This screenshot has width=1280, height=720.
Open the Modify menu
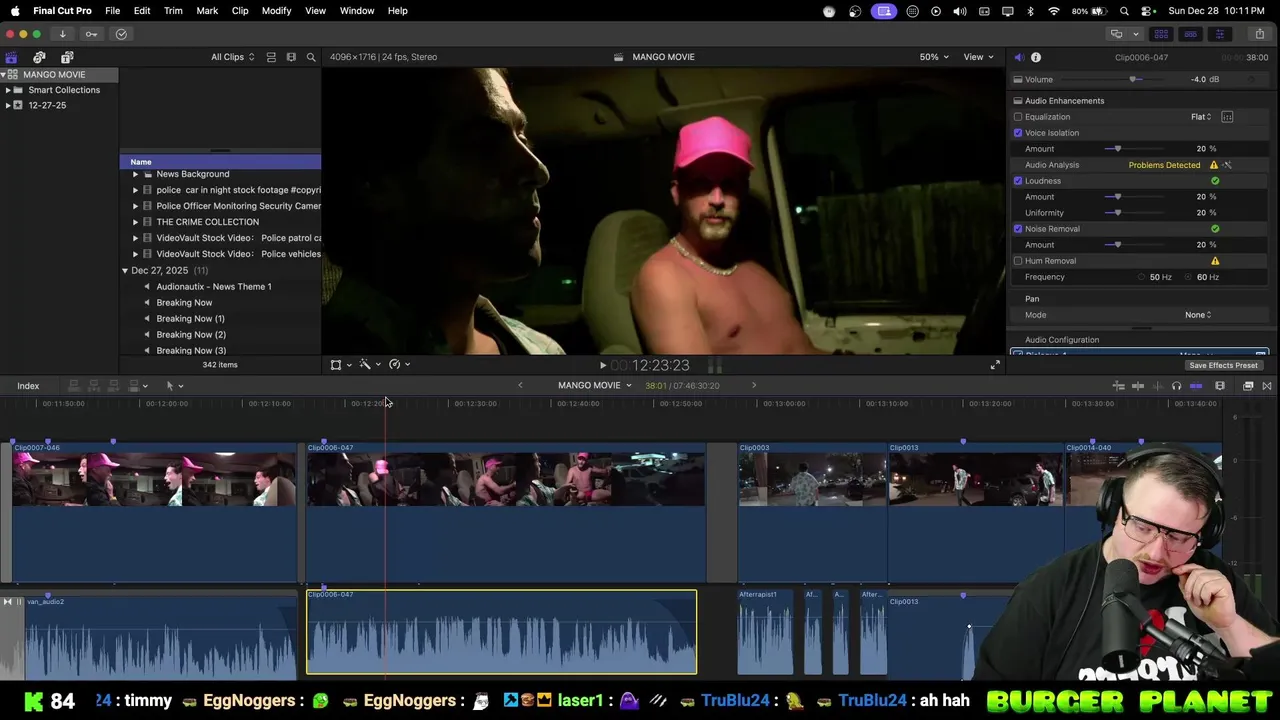pos(276,11)
